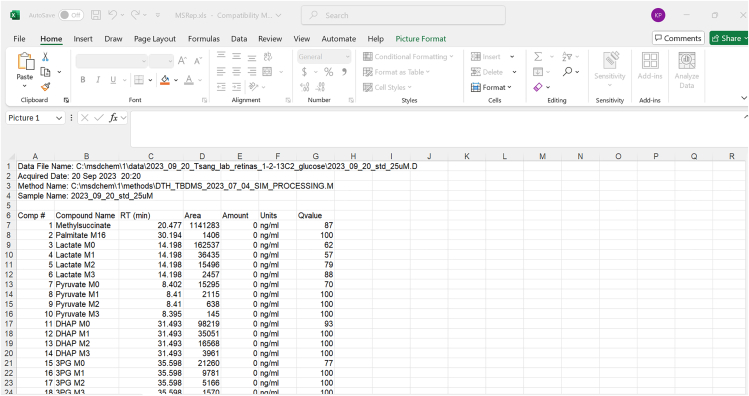
Task: Click the Fill Color paint bucket swatch
Action: (x=165, y=80)
